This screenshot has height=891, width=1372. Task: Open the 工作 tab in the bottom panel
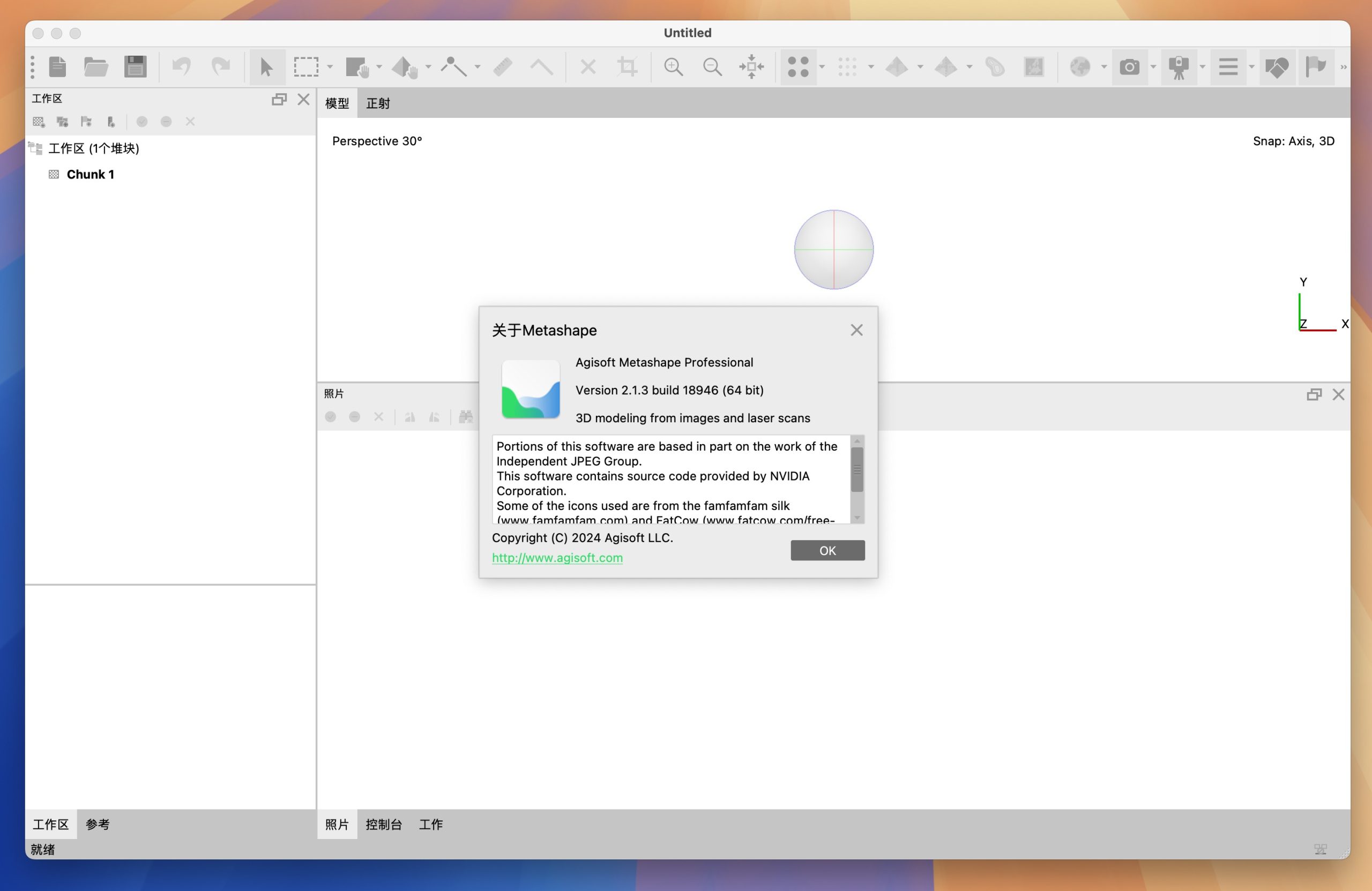430,824
